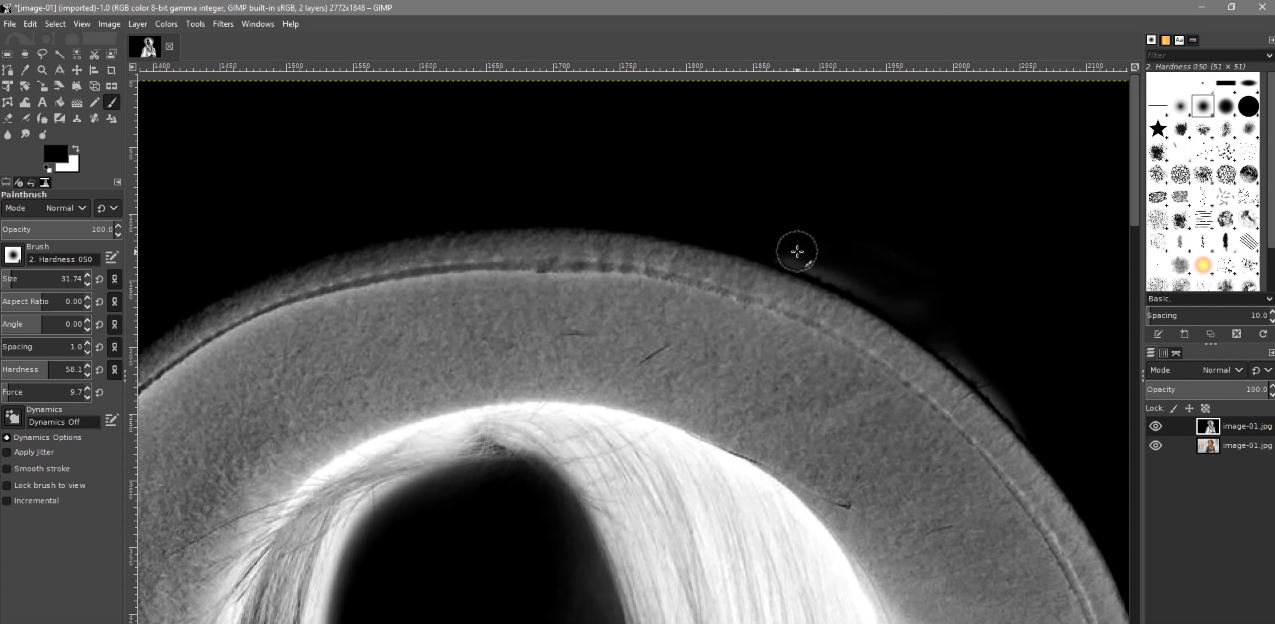The width and height of the screenshot is (1275, 624).
Task: Open layers panel mode-group dropdown arrow
Action: tap(1262, 370)
